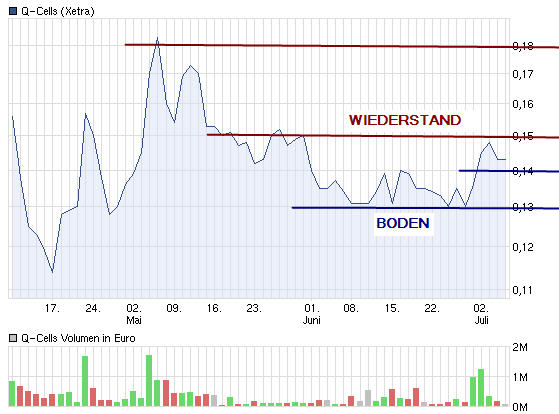Click the lowest price point near 17.
The width and height of the screenshot is (559, 414).
coord(53,272)
